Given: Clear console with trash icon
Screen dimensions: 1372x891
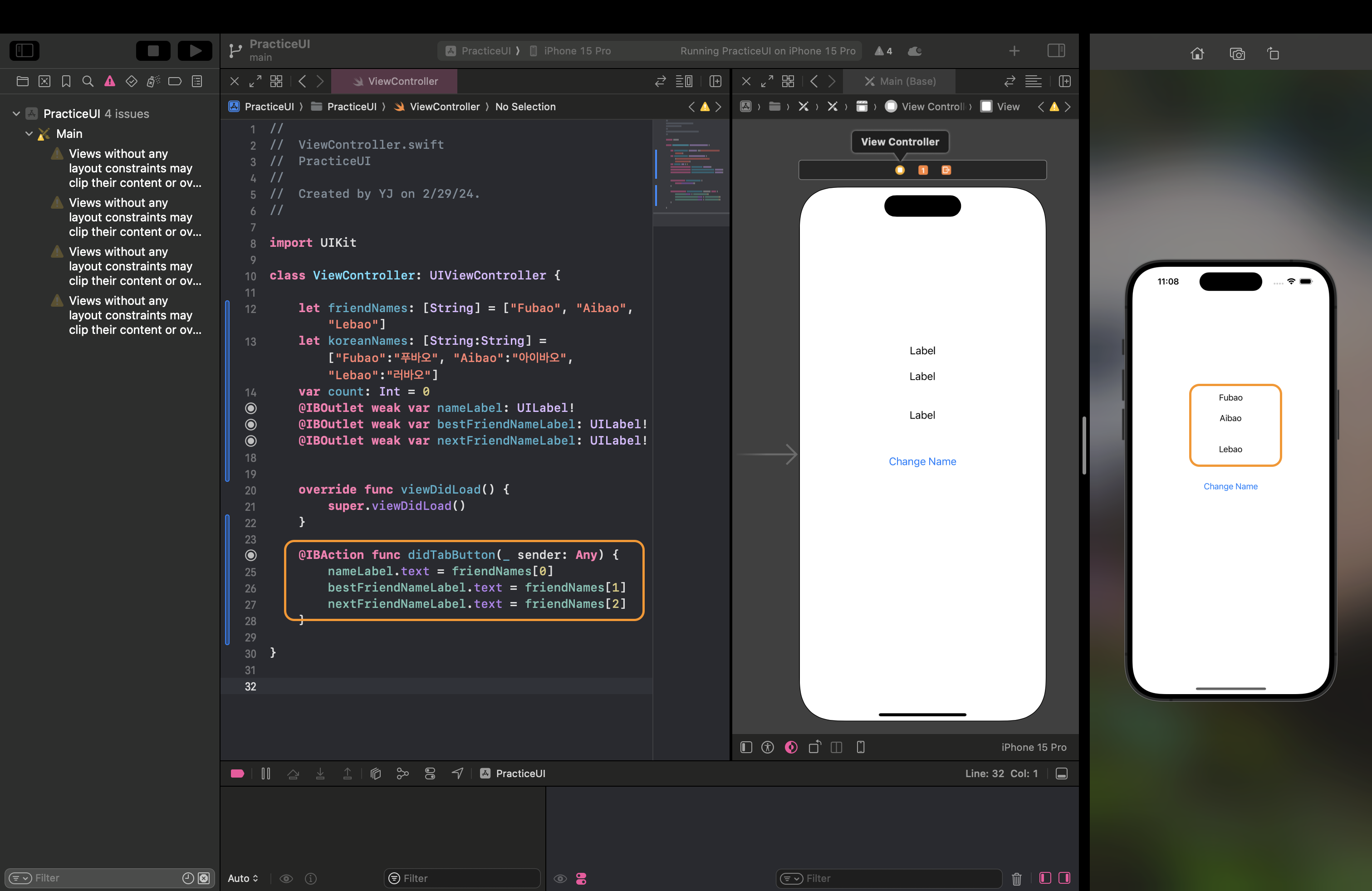Looking at the screenshot, I should 1016,878.
